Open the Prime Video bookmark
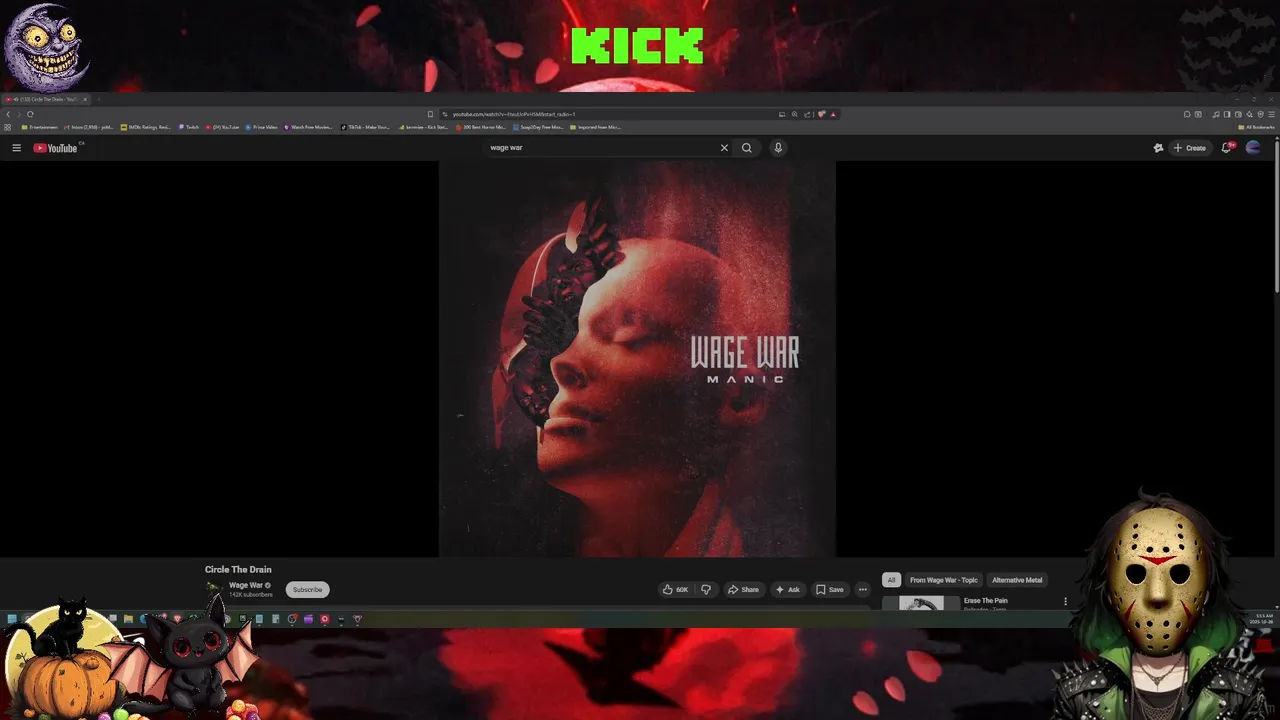 click(262, 127)
